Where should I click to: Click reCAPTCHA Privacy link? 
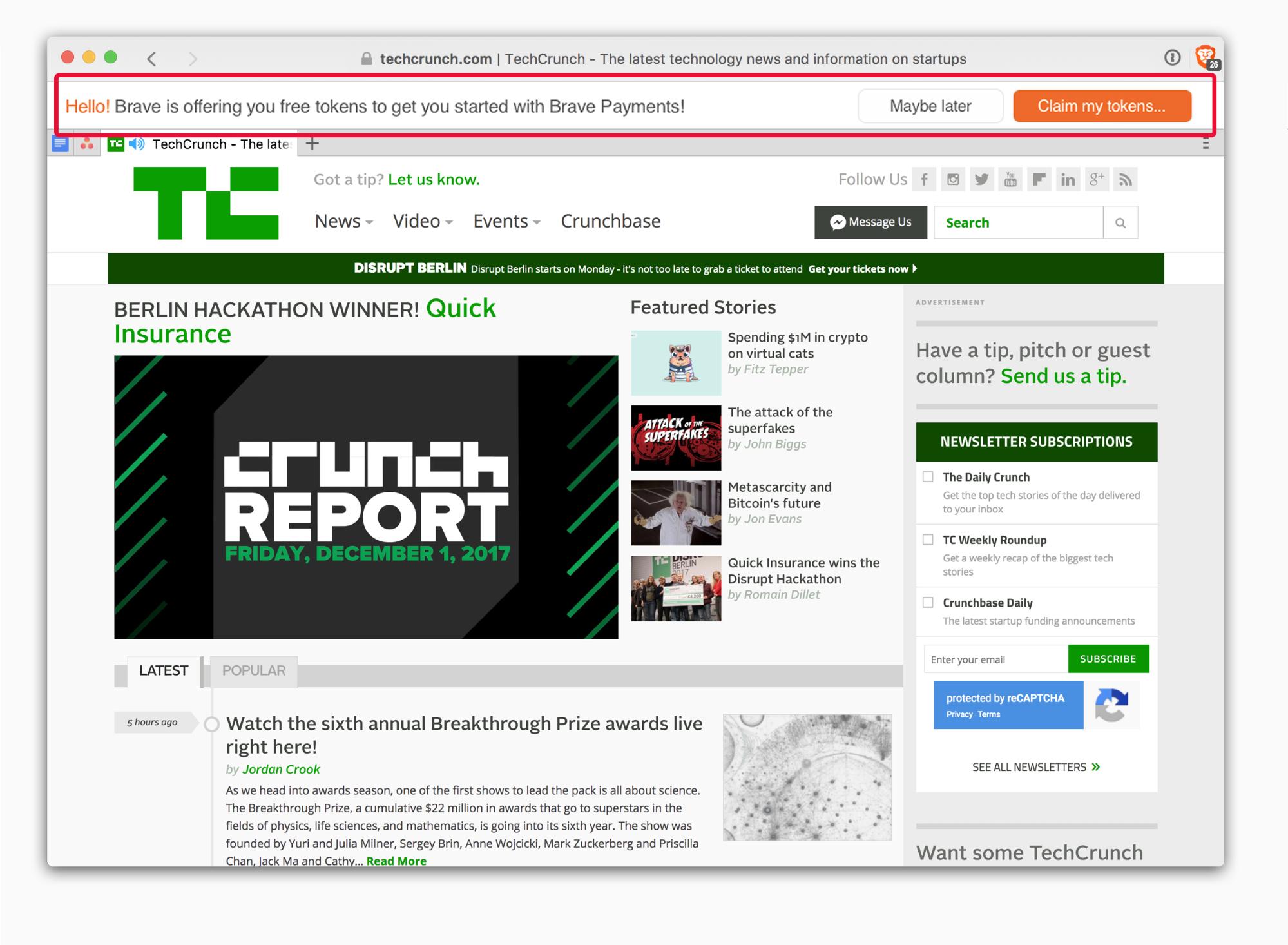pyautogui.click(x=959, y=714)
